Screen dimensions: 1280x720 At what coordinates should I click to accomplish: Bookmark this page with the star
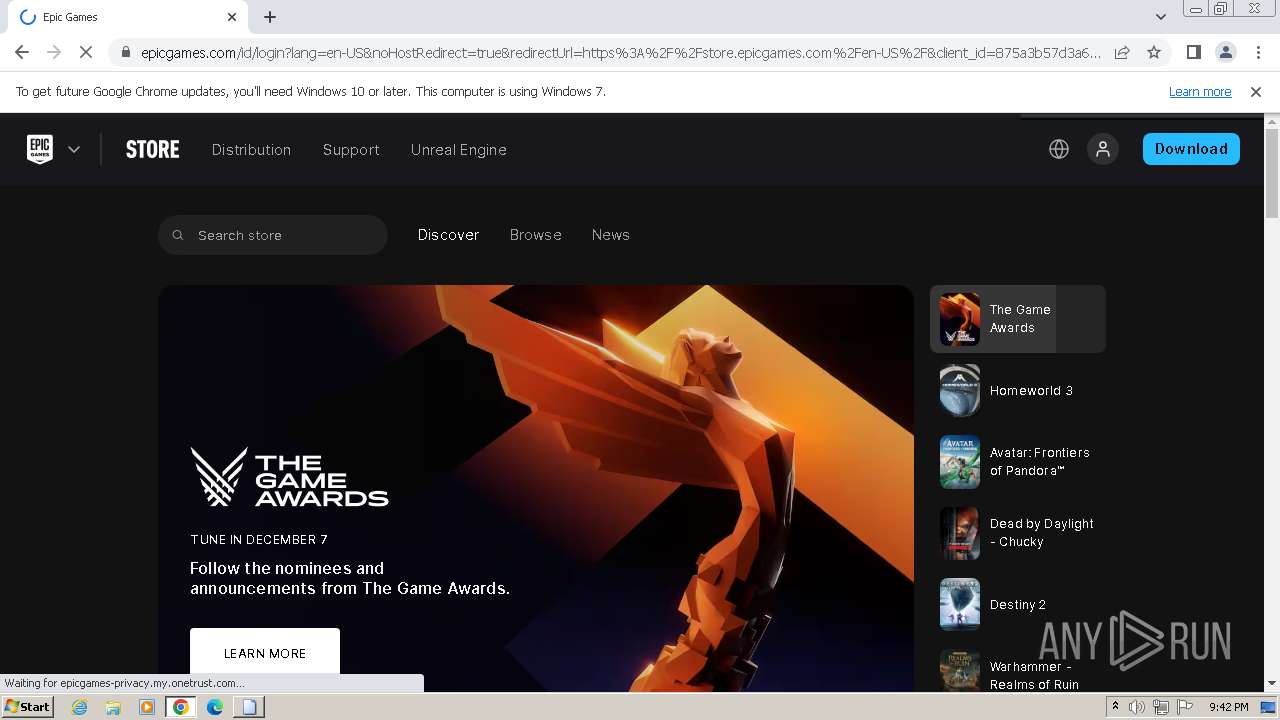(1154, 52)
